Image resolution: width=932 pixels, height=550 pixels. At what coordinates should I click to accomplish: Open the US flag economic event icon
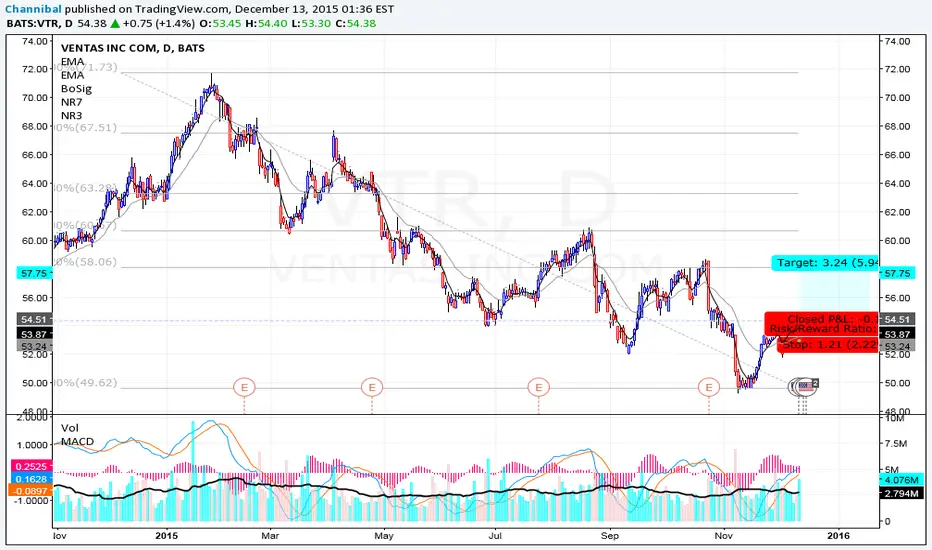coord(806,387)
